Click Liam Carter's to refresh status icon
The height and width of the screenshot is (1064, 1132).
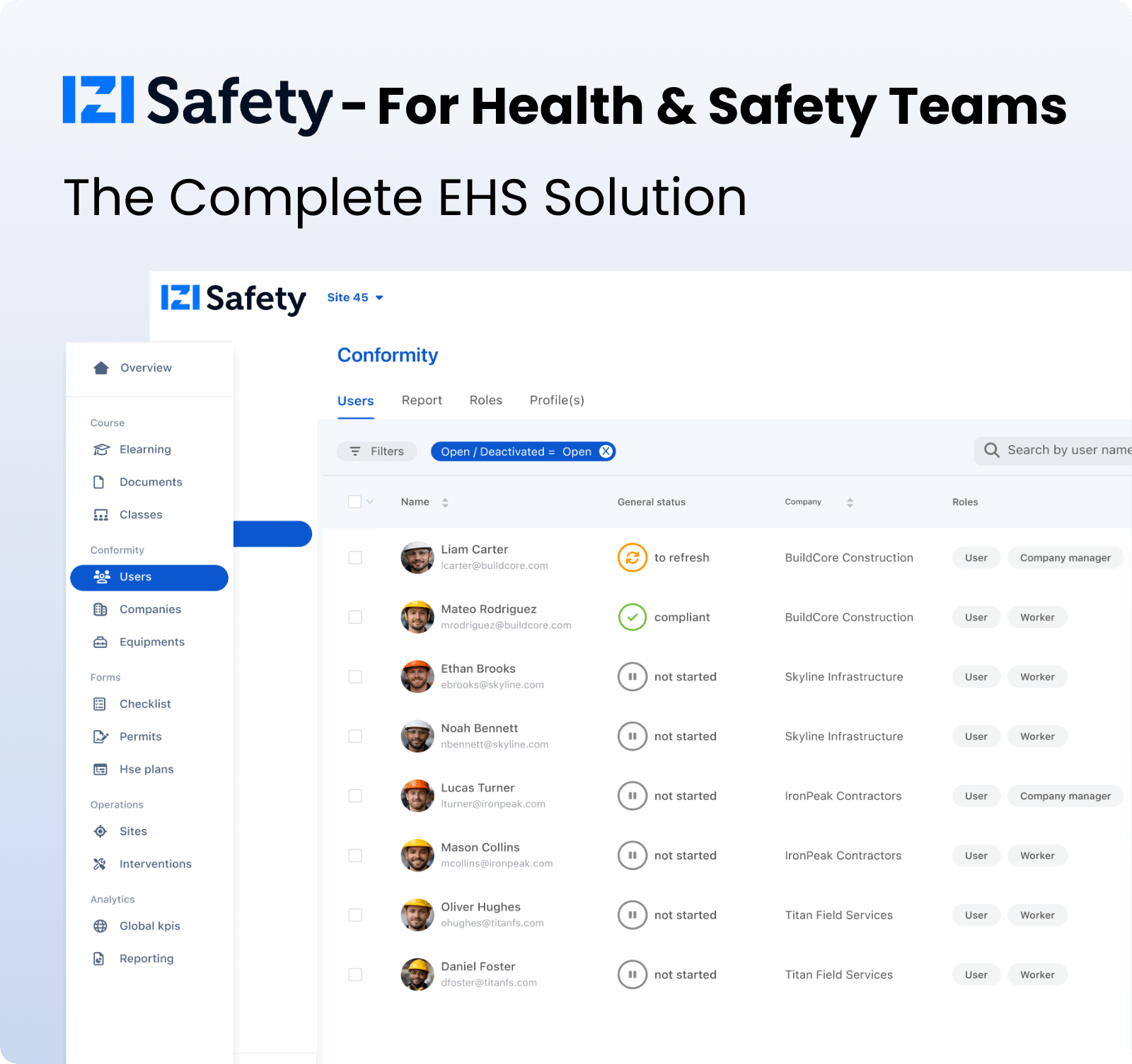pyautogui.click(x=632, y=557)
